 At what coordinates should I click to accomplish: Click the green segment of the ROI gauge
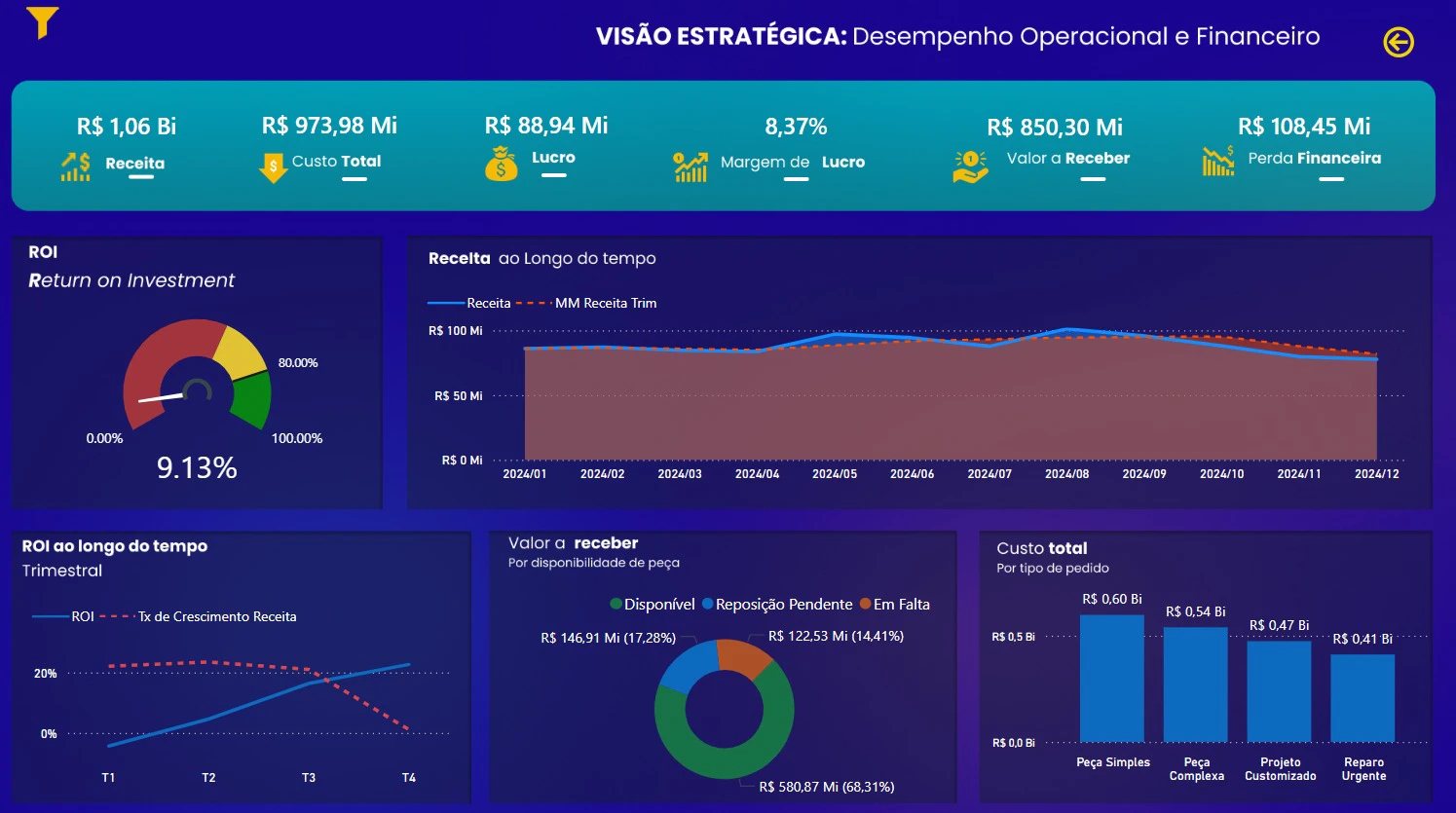click(x=252, y=398)
